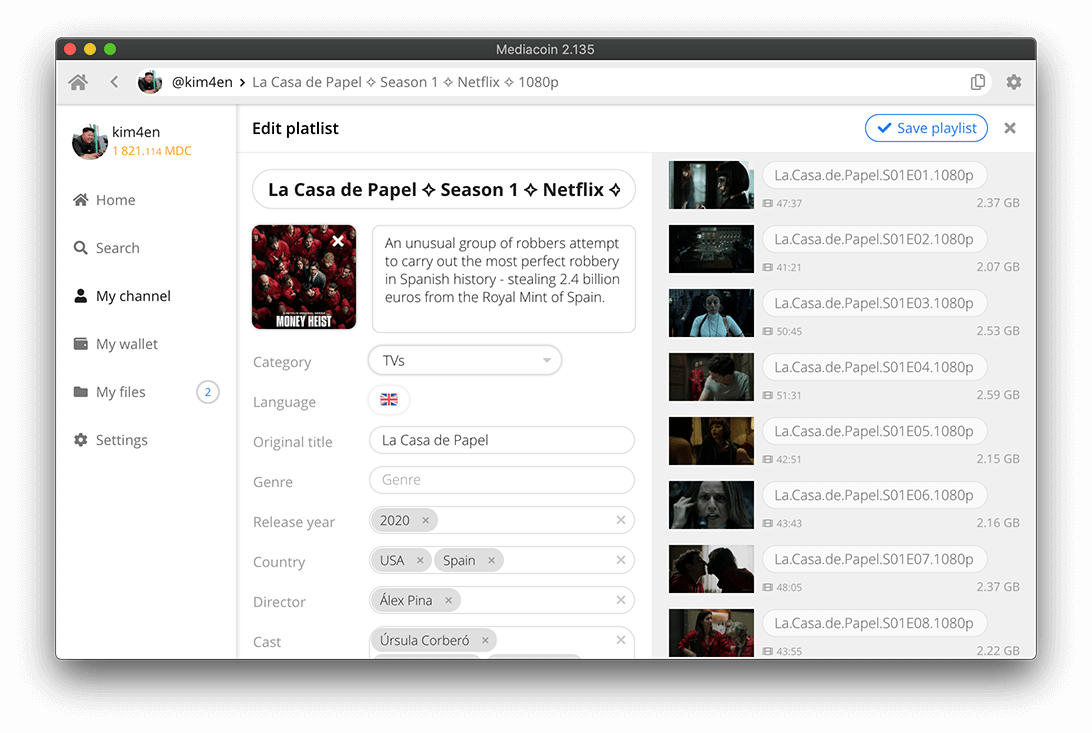Viewport: 1092px width, 733px height.
Task: Remove the Spain country tag
Action: (x=492, y=560)
